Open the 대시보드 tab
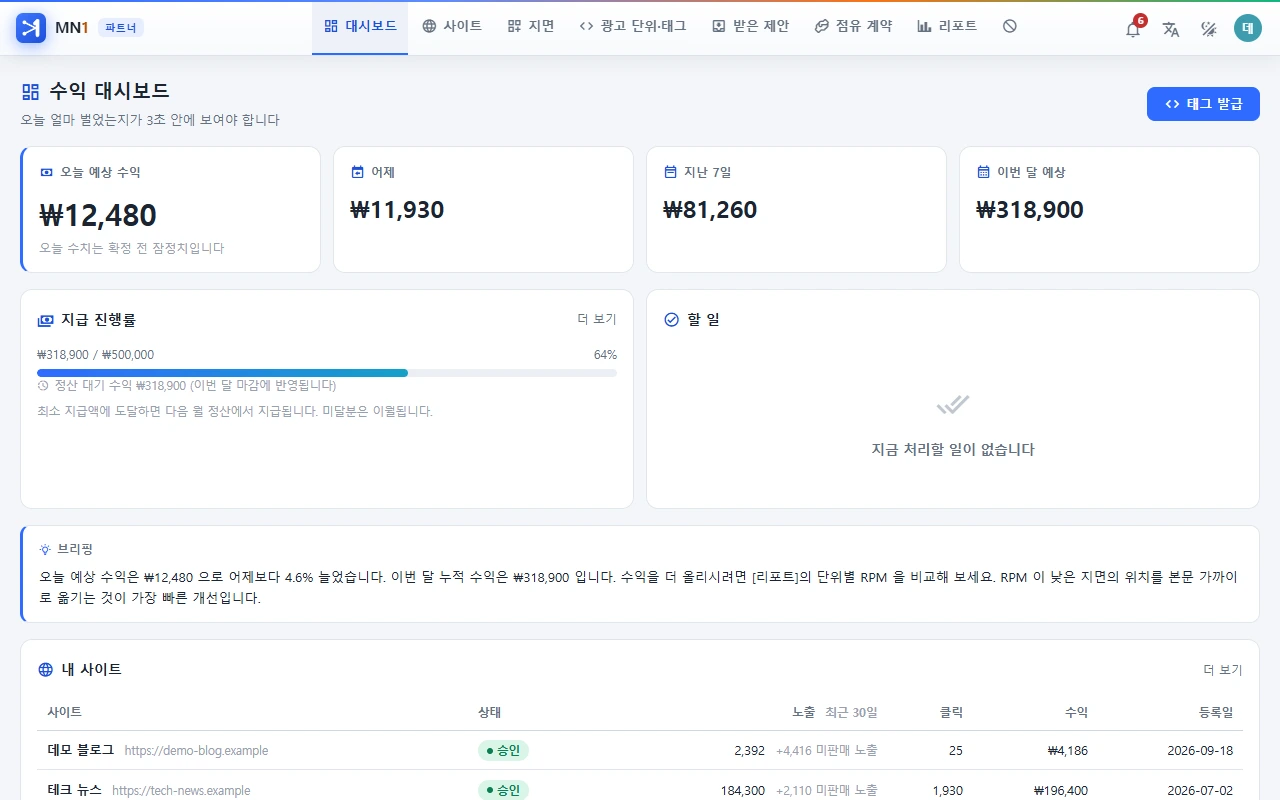1280x800 pixels. tap(360, 27)
